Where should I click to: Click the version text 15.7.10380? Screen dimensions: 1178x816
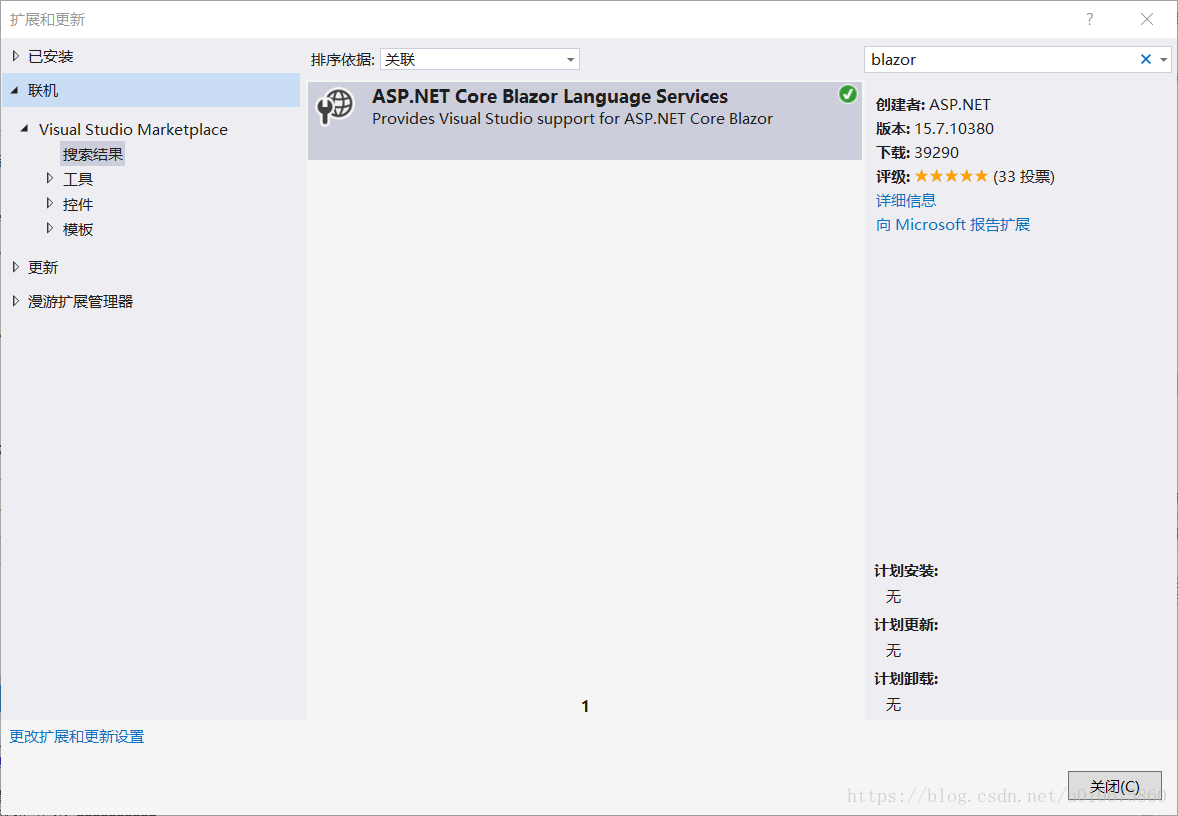tap(954, 128)
